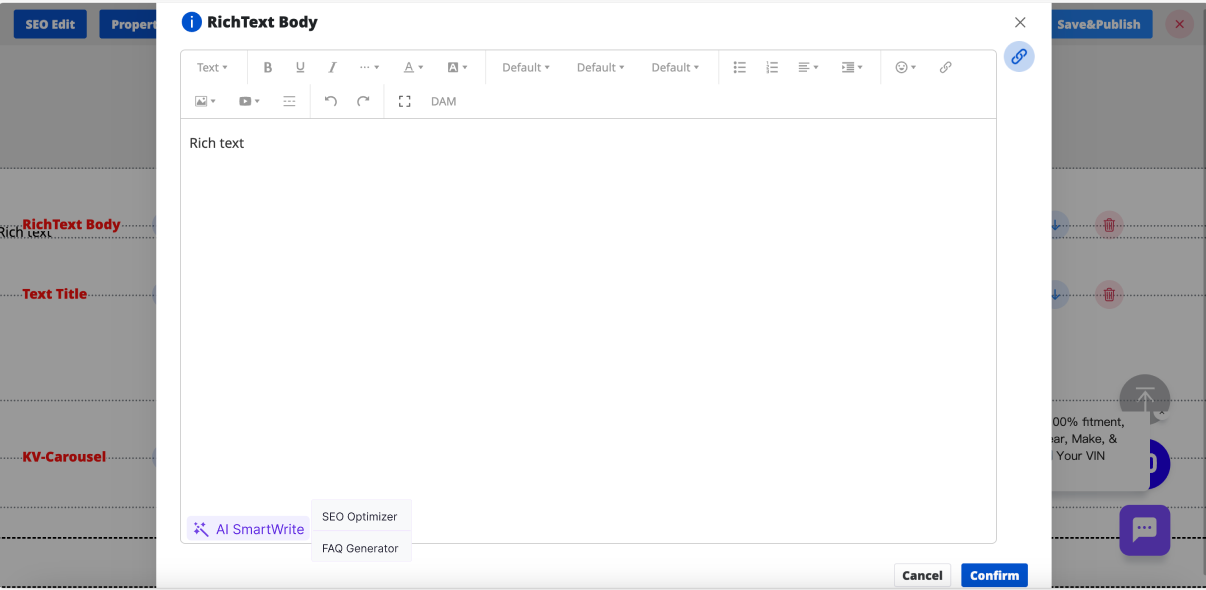Choose FAQ Generator option
Image resolution: width=1206 pixels, height=590 pixels.
point(360,549)
